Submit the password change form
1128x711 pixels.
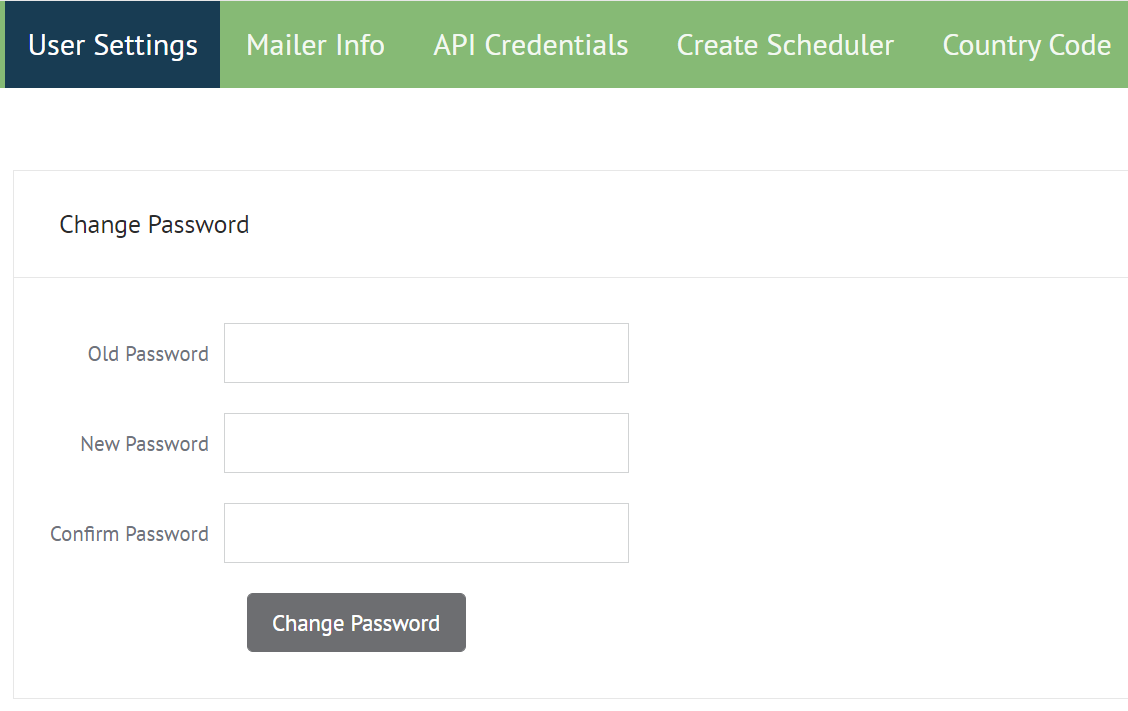click(356, 623)
